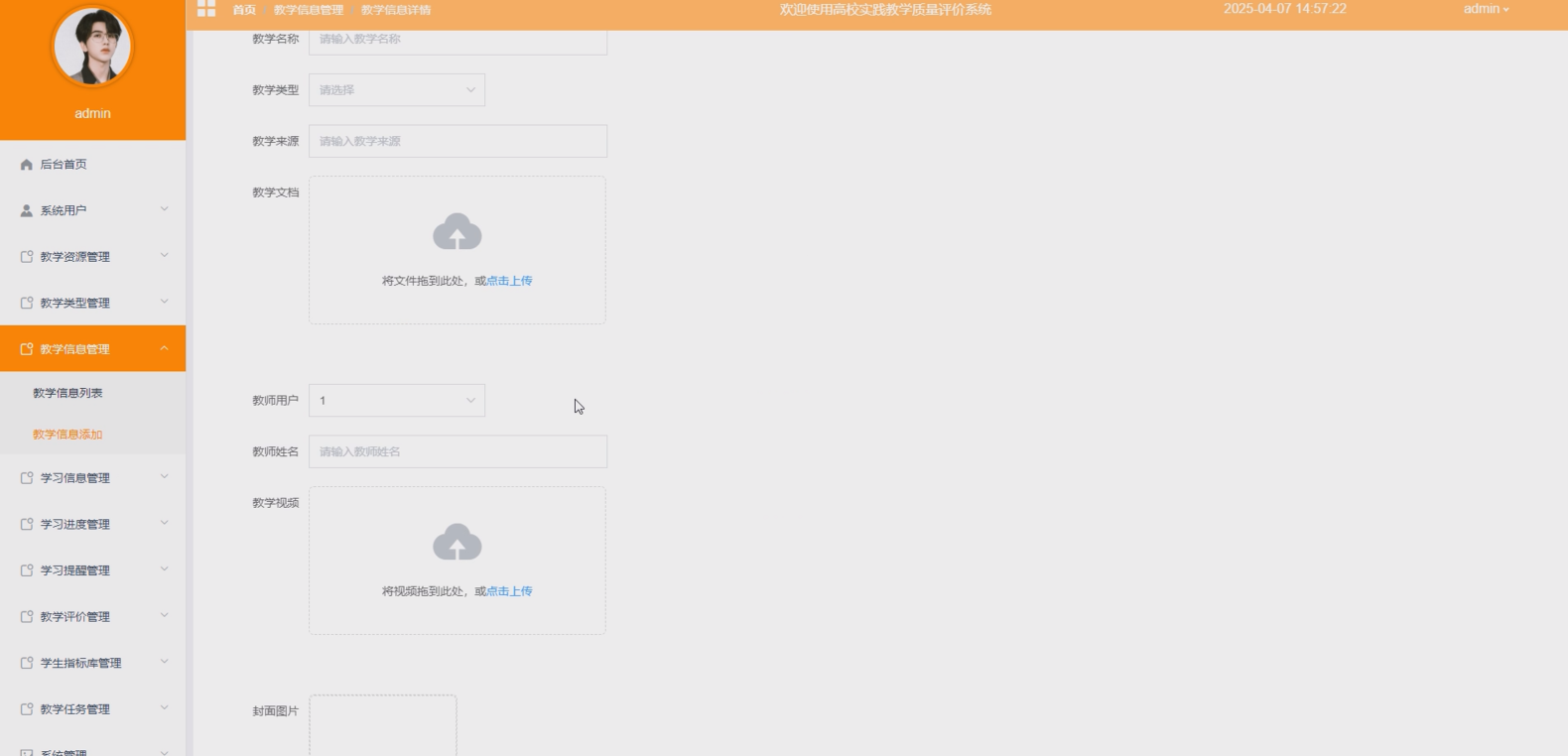
Task: Click 教学信息管理 breadcrumb link
Action: pos(309,10)
